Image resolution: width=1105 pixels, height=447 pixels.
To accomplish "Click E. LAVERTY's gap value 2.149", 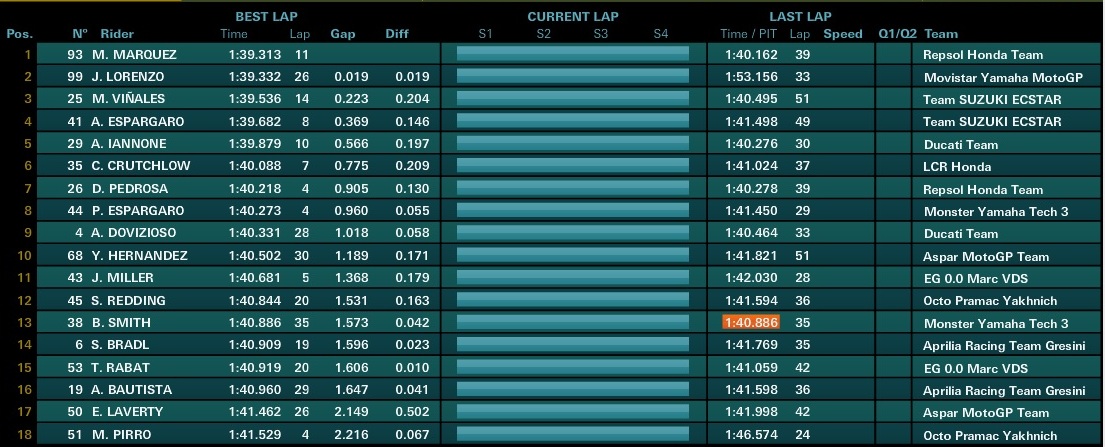I will (x=351, y=412).
